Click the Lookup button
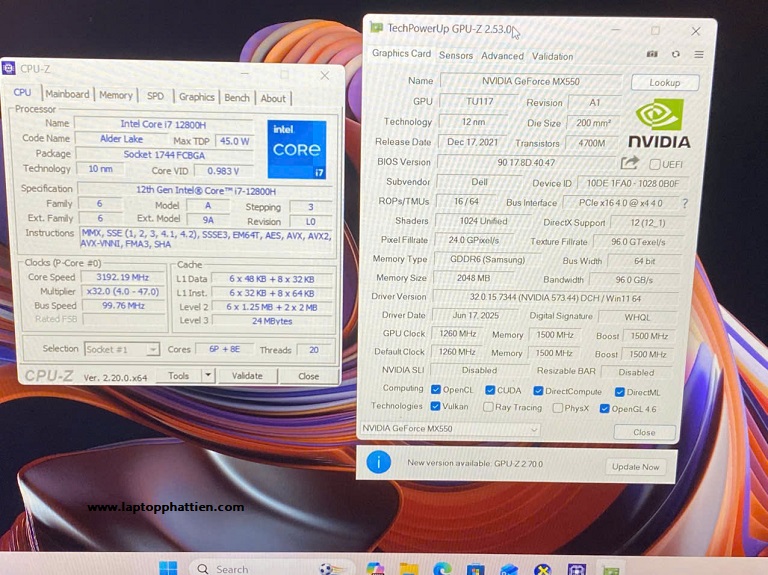Screen dimensions: 768x575 click(665, 83)
